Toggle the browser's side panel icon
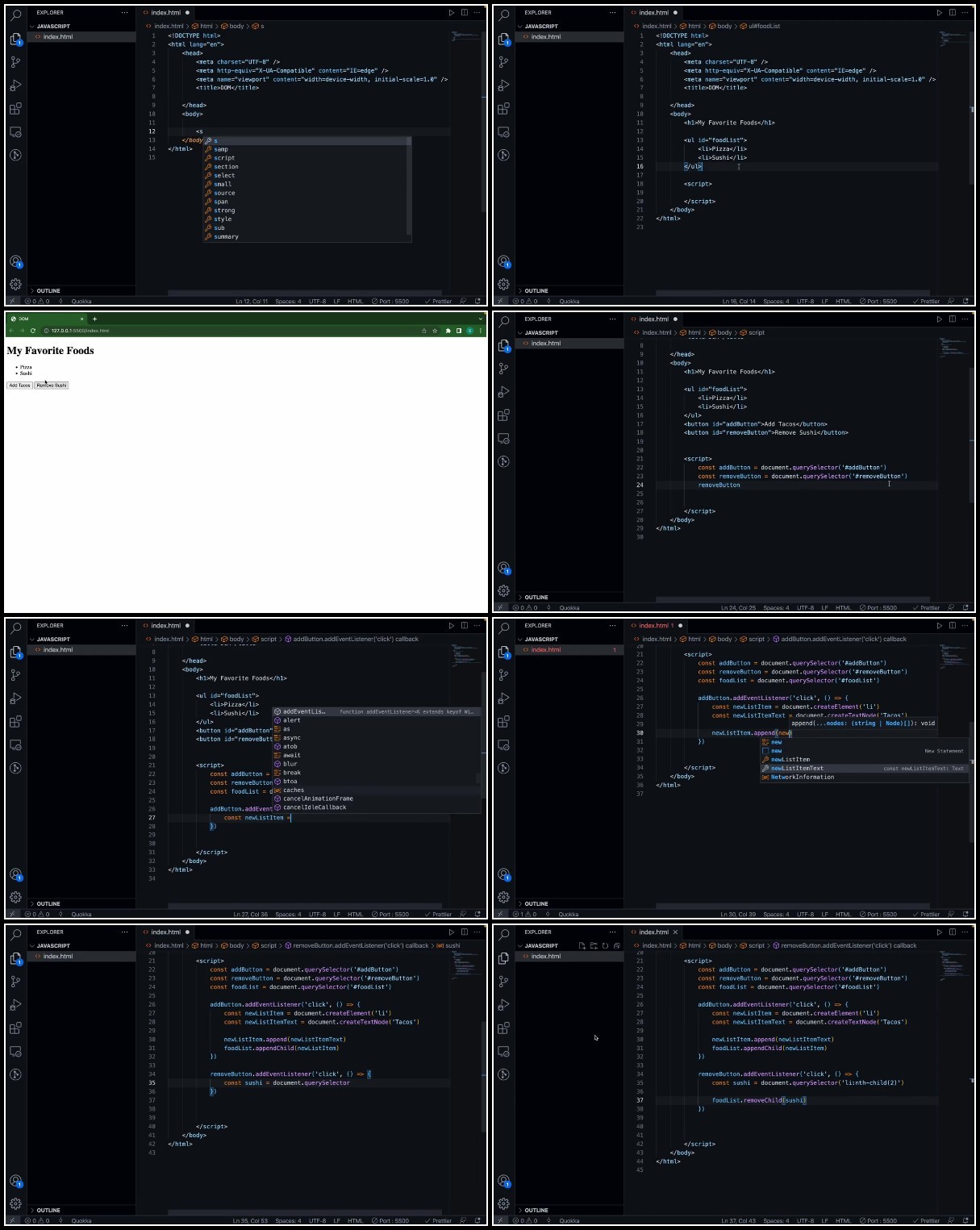Viewport: 980px width, 1230px height. (459, 331)
